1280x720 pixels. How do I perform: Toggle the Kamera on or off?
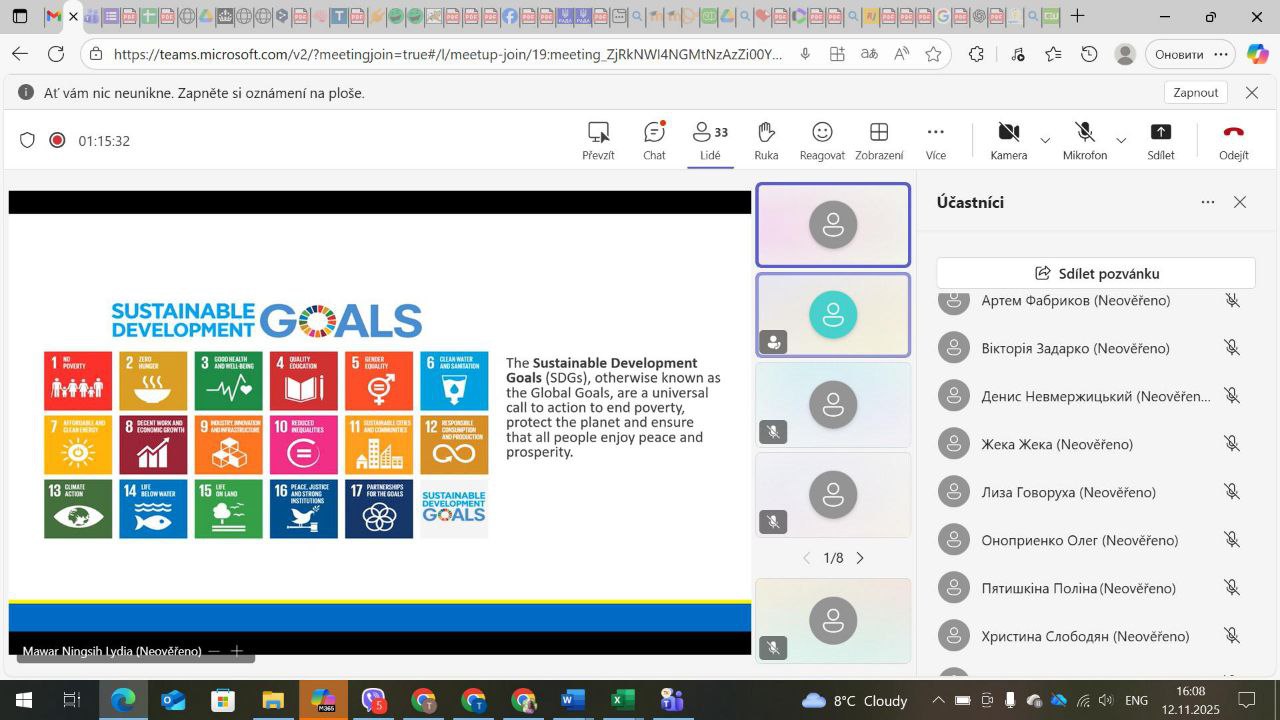coord(1008,140)
